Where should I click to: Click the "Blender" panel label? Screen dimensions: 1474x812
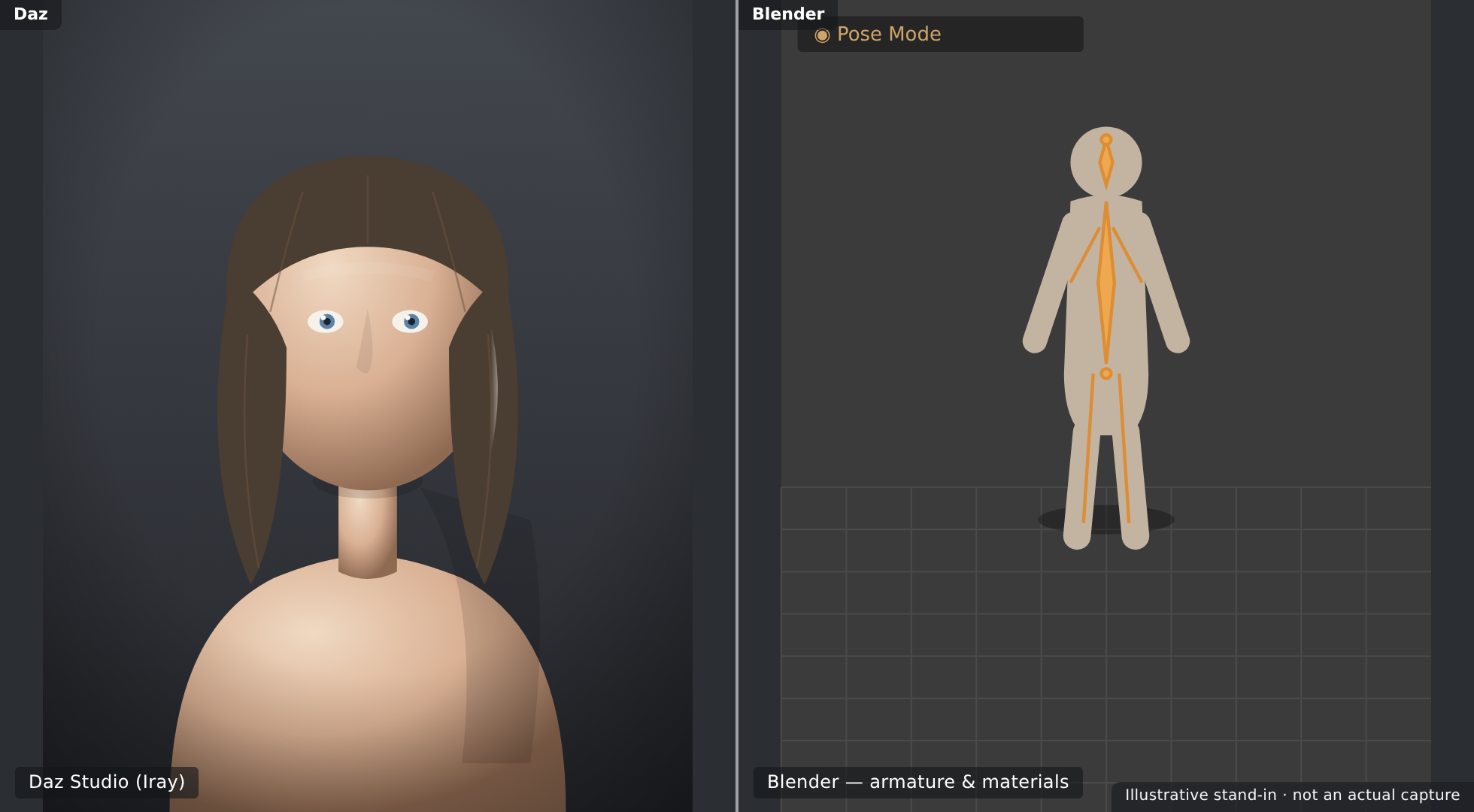pyautogui.click(x=788, y=14)
